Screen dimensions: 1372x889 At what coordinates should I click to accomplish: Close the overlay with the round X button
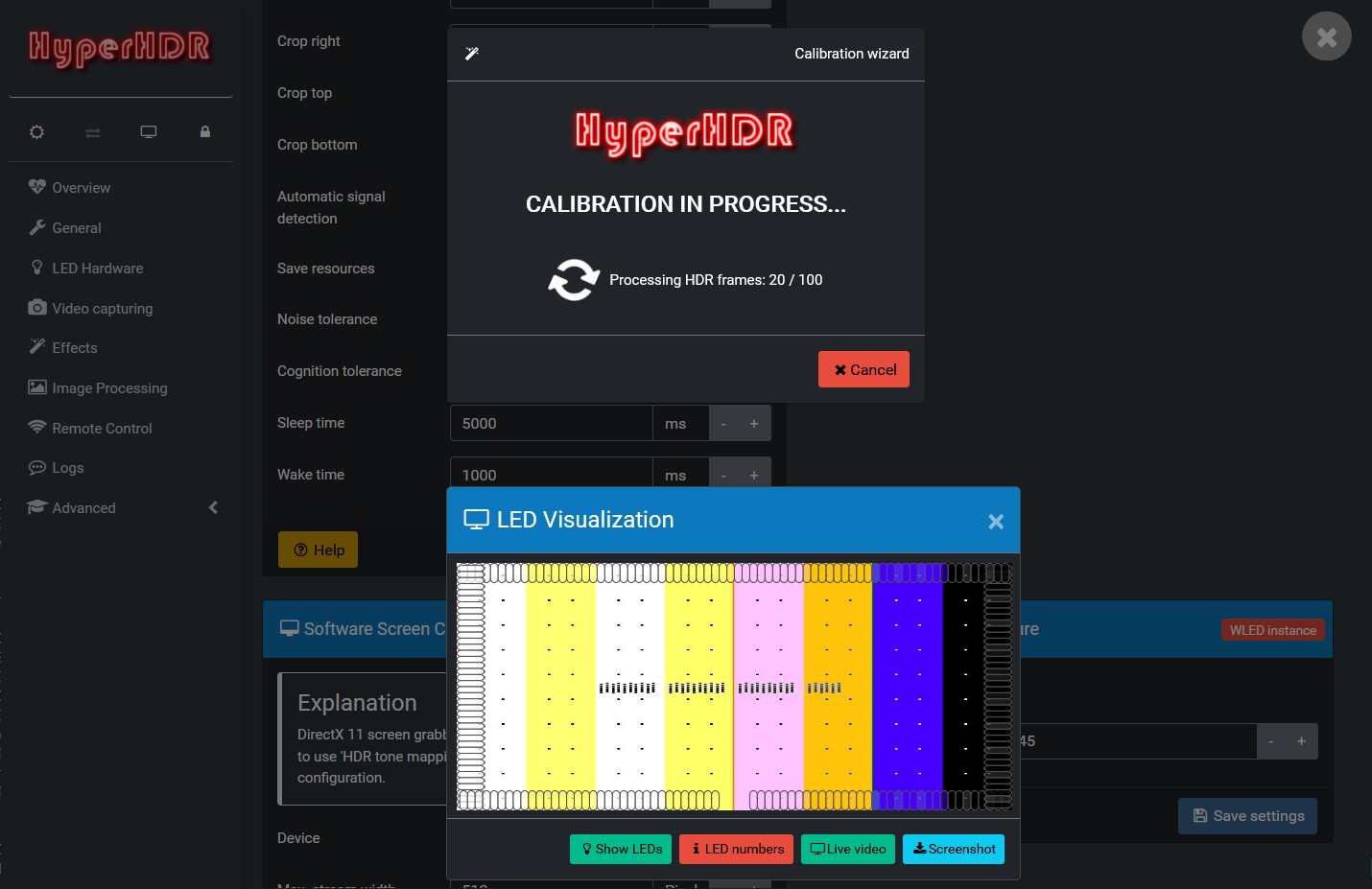[x=1326, y=36]
